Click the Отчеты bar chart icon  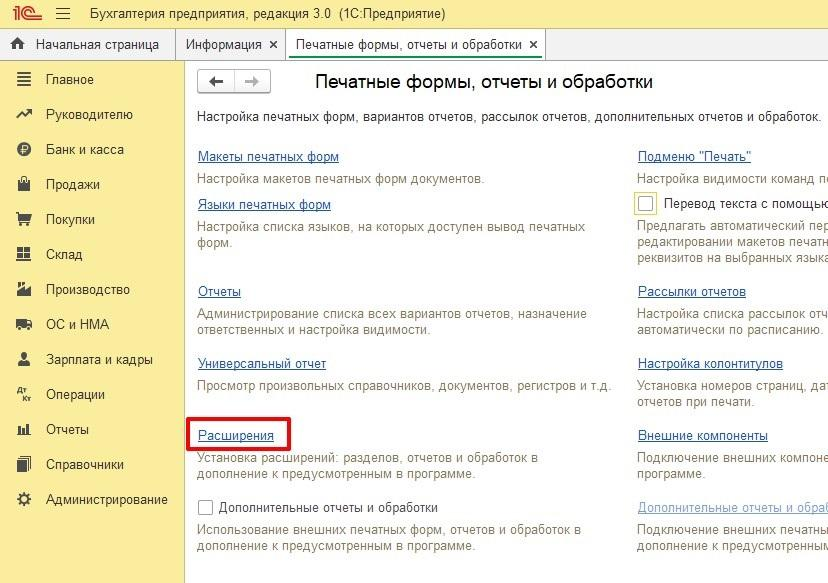pyautogui.click(x=24, y=429)
